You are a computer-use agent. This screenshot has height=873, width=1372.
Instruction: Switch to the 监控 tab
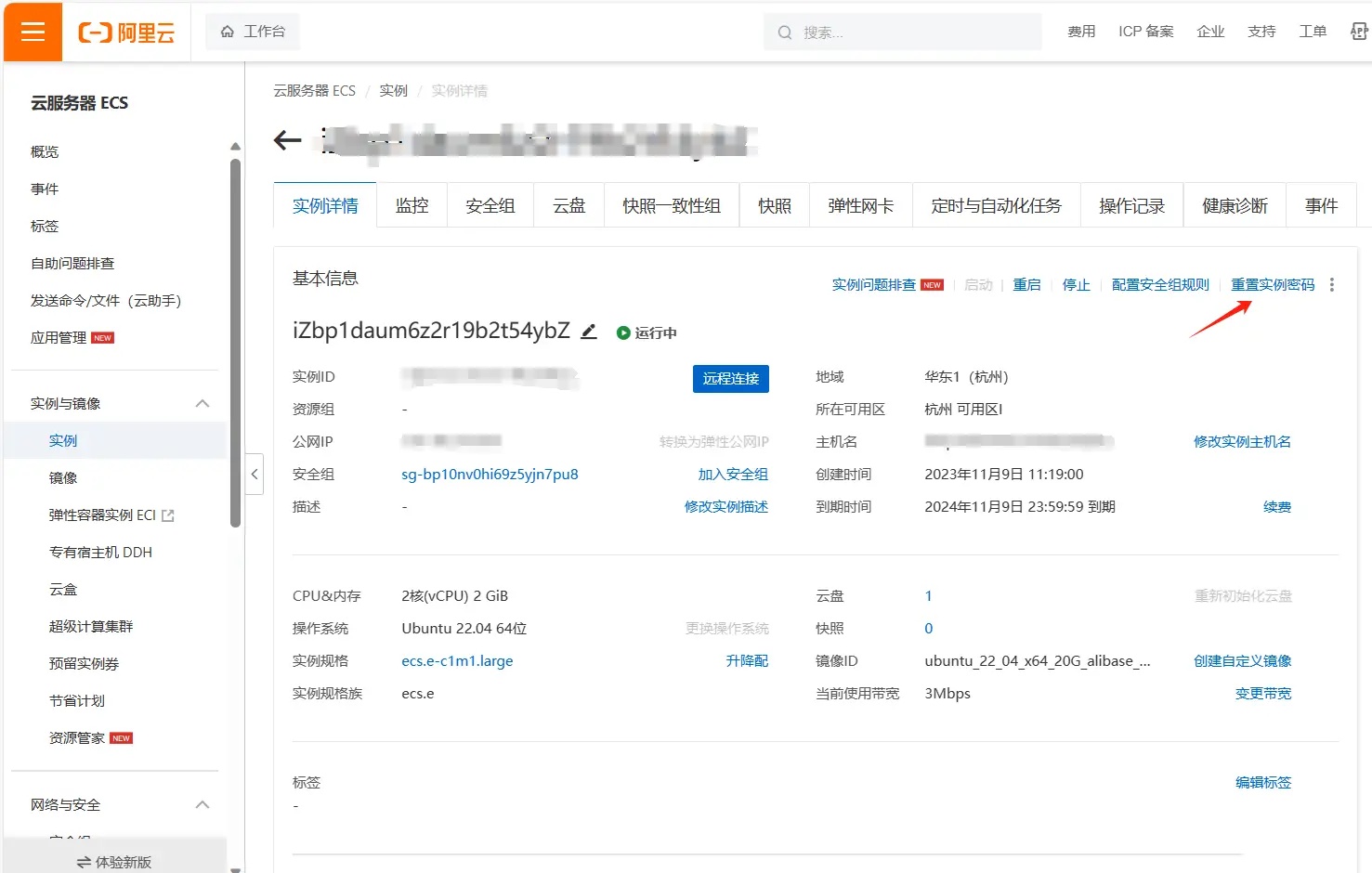(412, 206)
